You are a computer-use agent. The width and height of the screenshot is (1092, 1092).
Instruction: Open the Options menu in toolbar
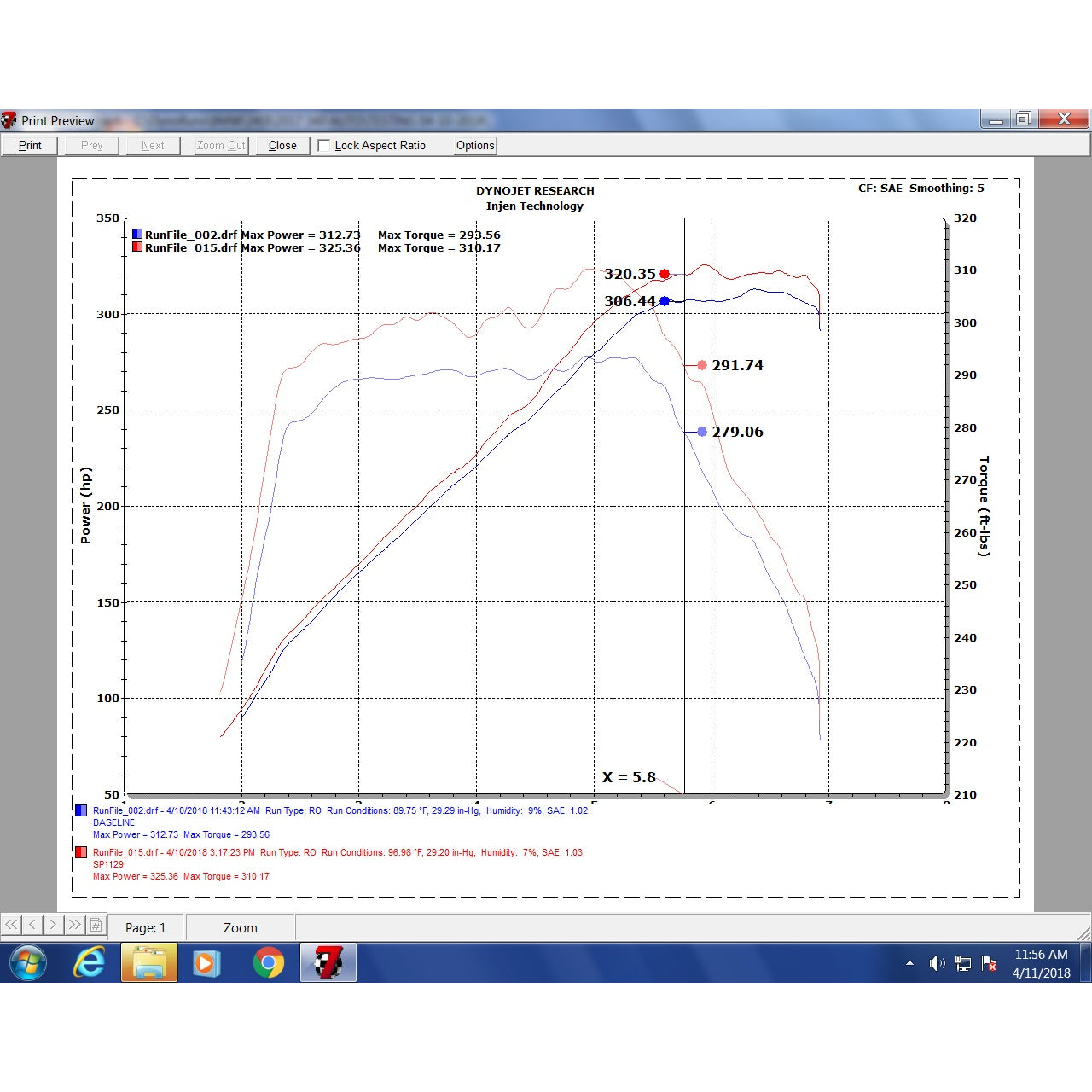pos(475,146)
